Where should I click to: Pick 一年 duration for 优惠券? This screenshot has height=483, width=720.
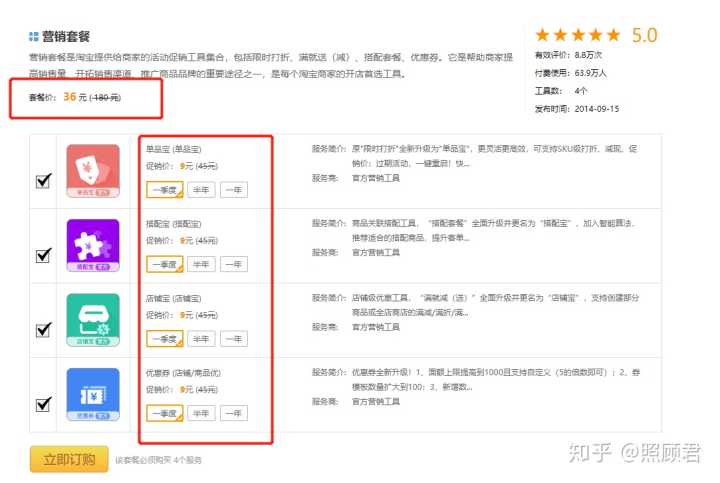234,413
